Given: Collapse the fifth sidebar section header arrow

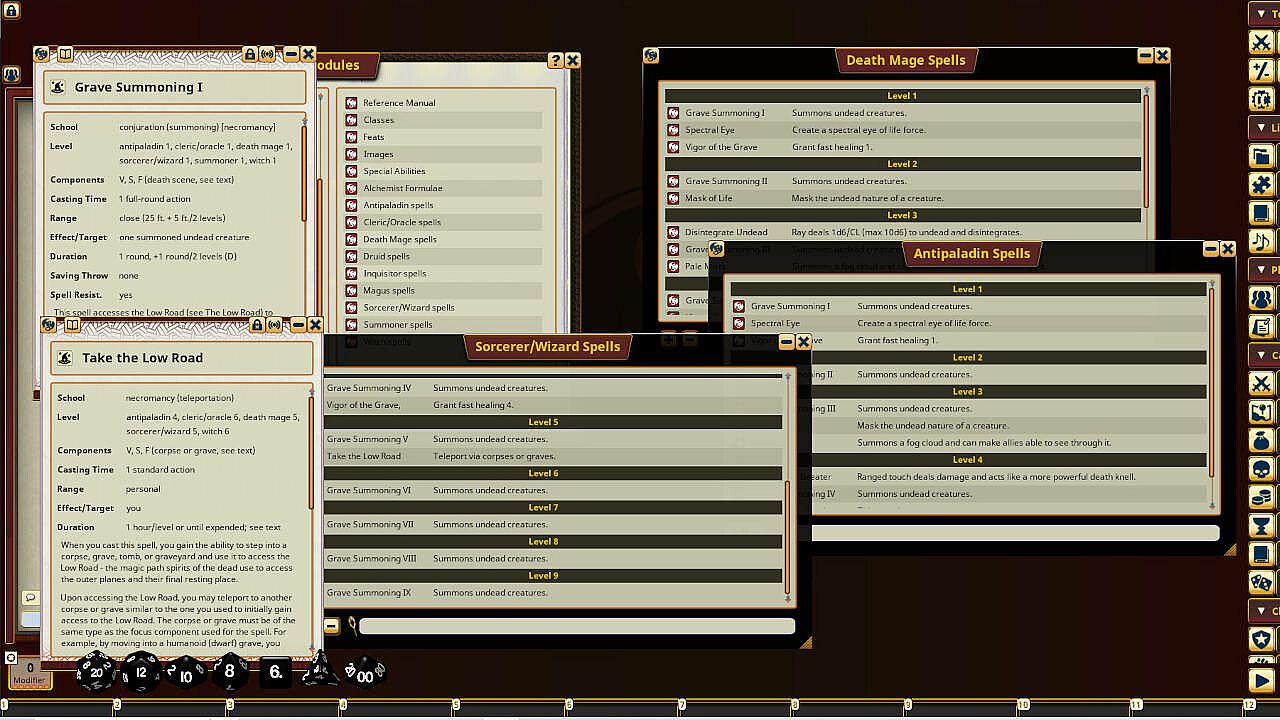Looking at the screenshot, I should pos(1261,610).
